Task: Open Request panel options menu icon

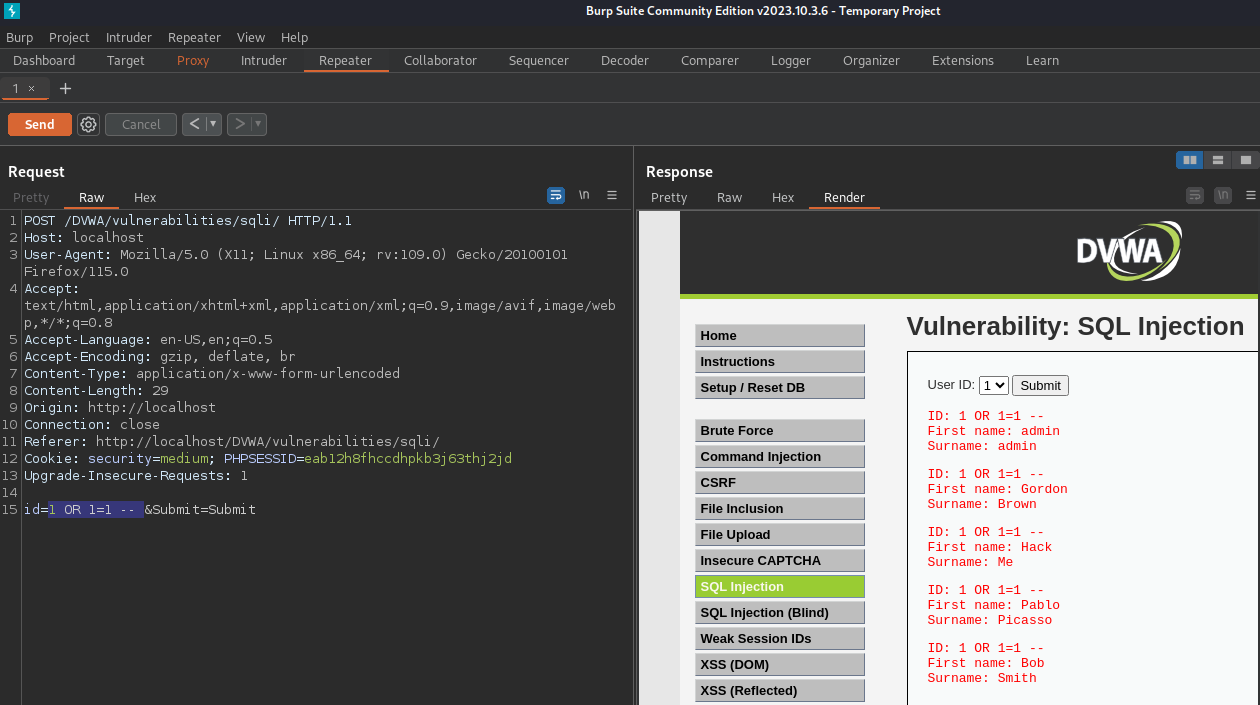Action: 612,195
